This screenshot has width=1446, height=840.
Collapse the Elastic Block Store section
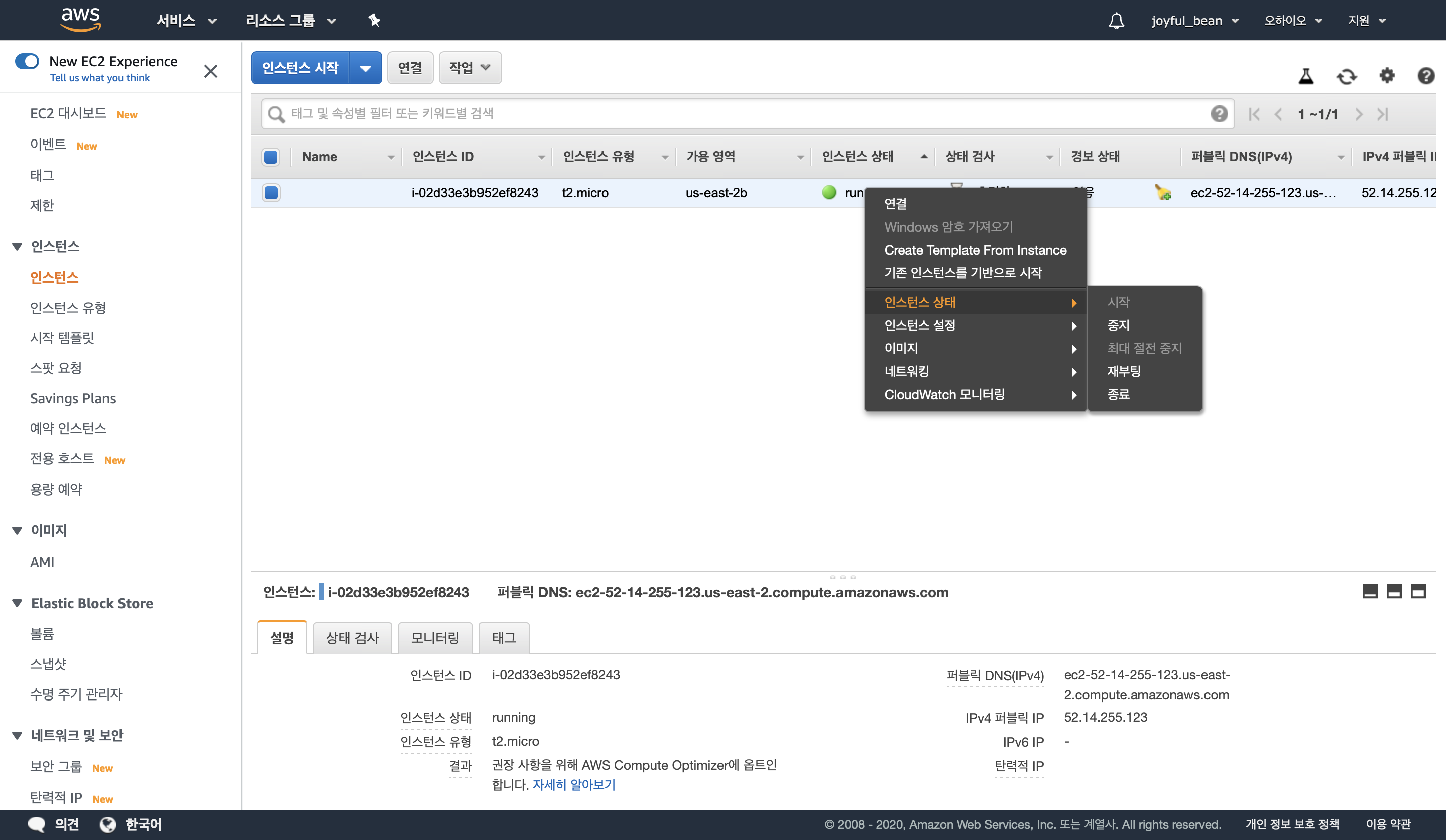tap(17, 603)
